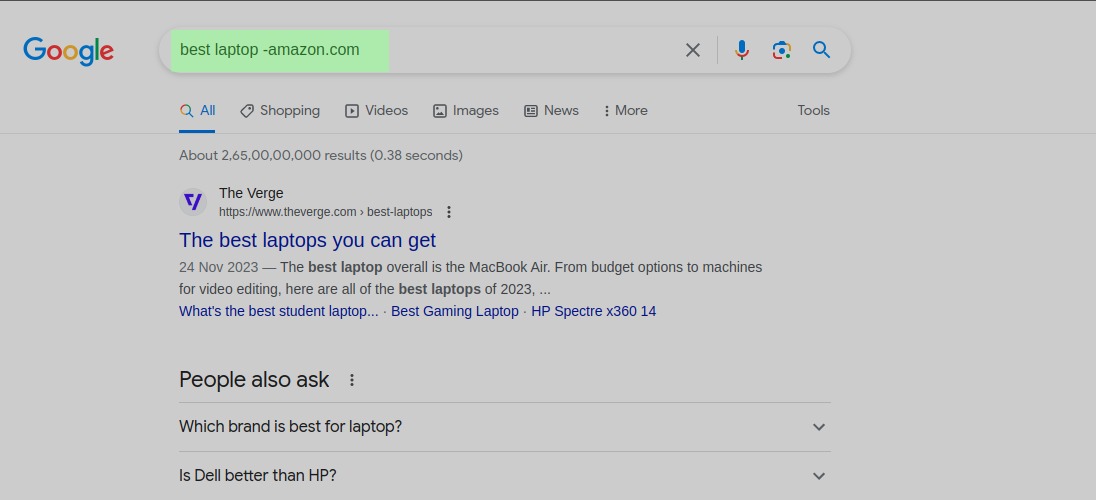
Task: Open the 'Best Gaming Laptop' sitelink
Action: click(x=455, y=311)
